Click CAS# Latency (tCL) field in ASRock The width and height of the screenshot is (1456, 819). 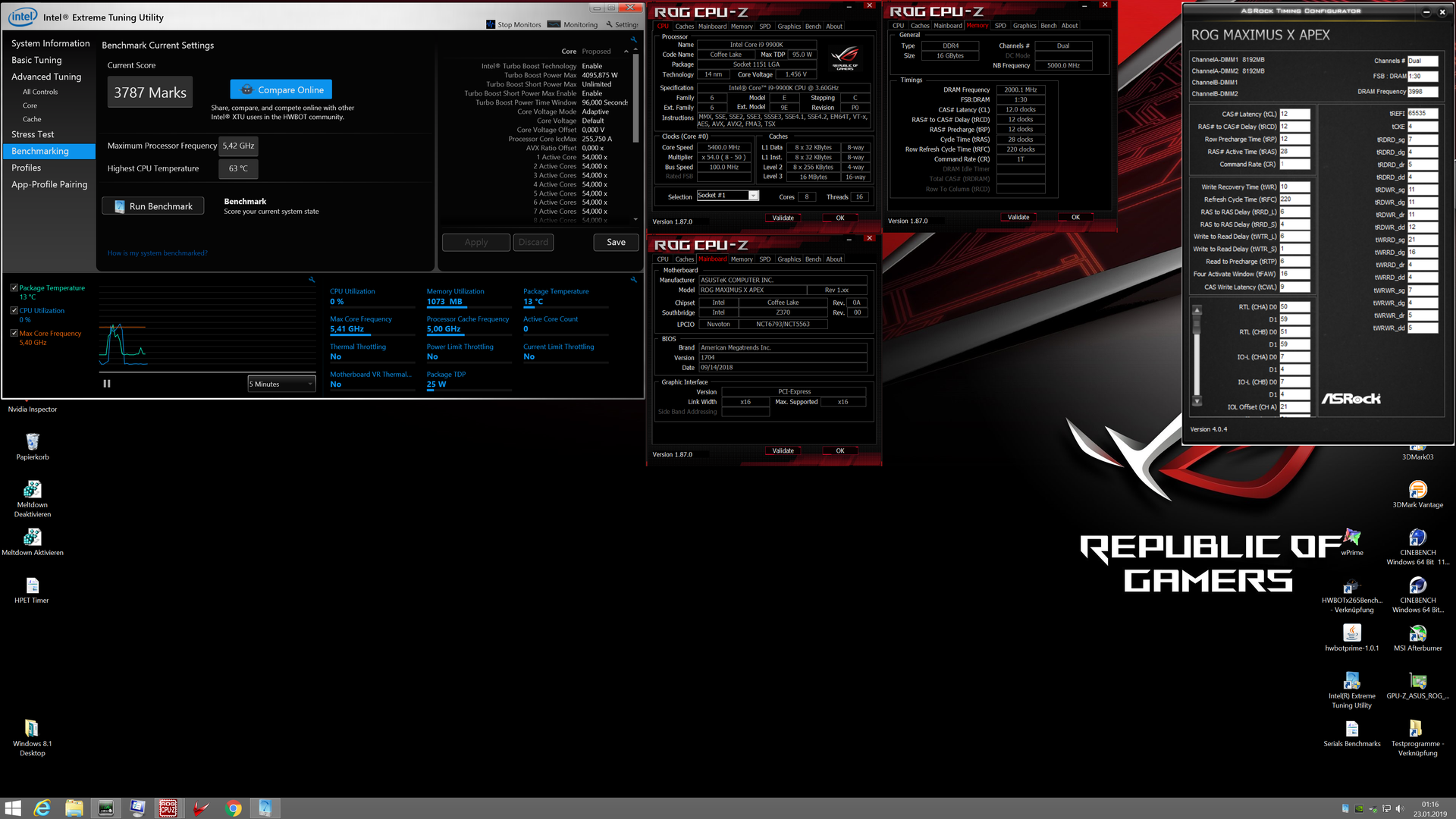click(x=1294, y=115)
